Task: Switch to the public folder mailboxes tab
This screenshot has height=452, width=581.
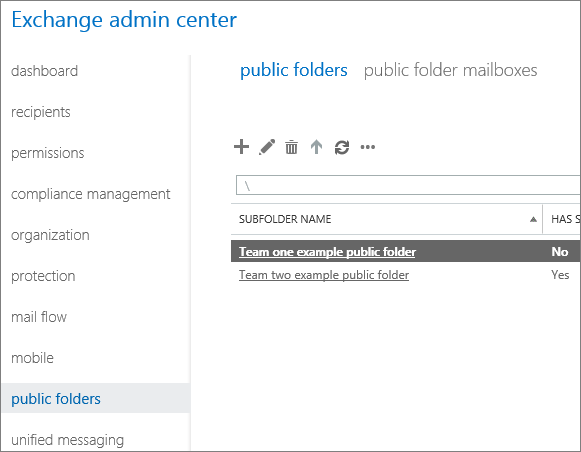Action: (x=450, y=70)
